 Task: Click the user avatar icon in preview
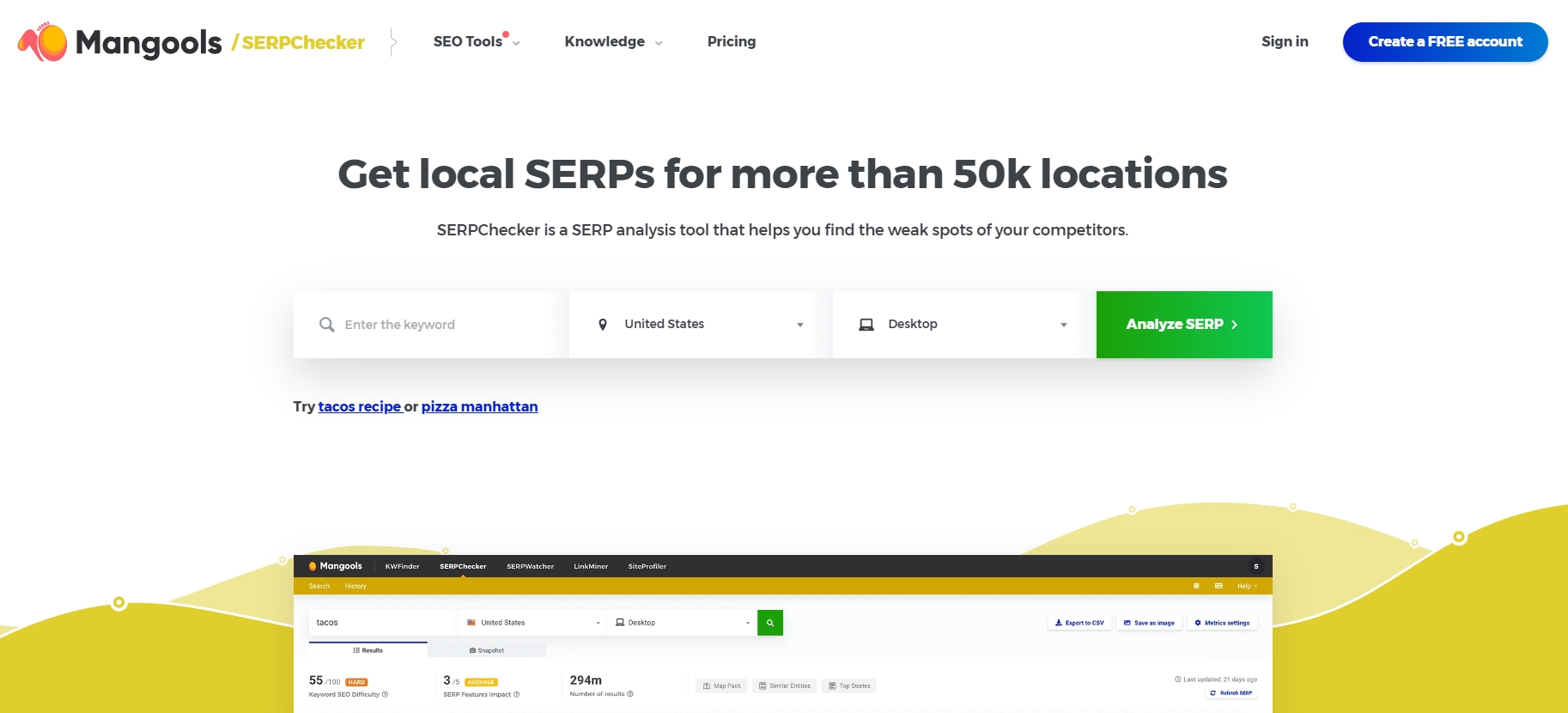pos(1256,566)
